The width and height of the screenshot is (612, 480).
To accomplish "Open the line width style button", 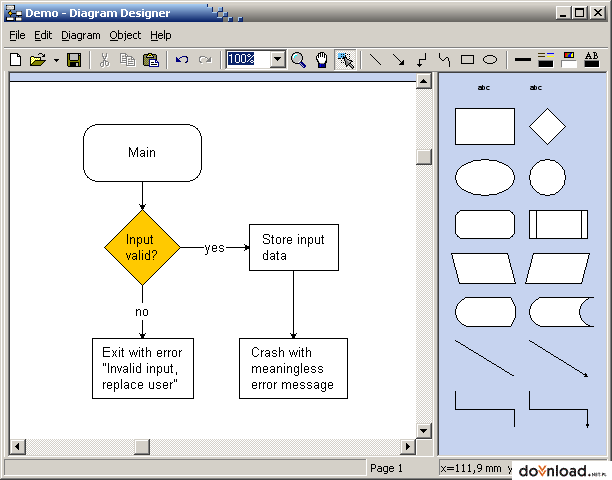I will coord(523,60).
